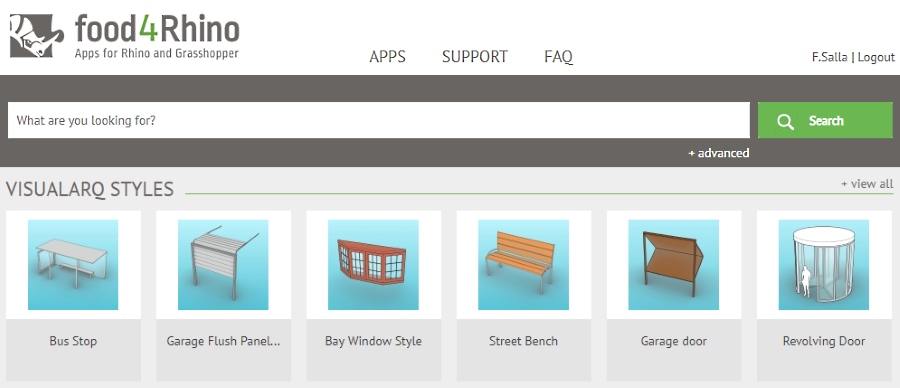900x388 pixels.
Task: Open the F.Salla user profile link
Action: 829,57
